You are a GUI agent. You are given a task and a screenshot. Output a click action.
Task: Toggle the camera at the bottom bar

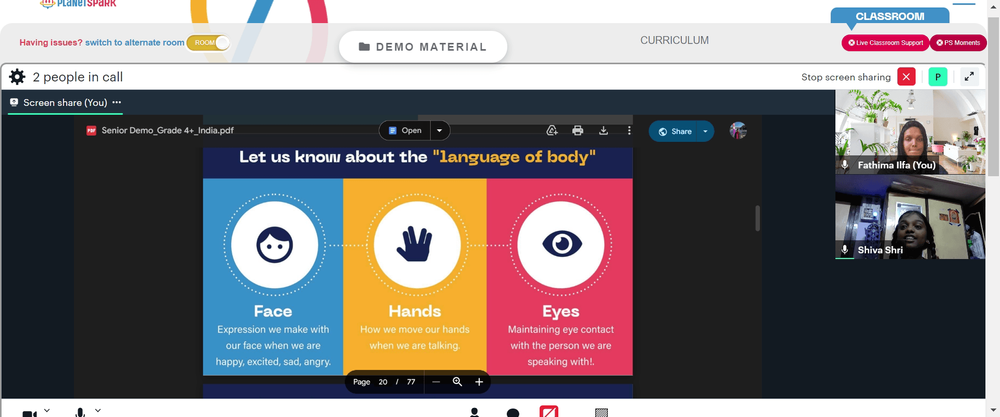(29, 413)
